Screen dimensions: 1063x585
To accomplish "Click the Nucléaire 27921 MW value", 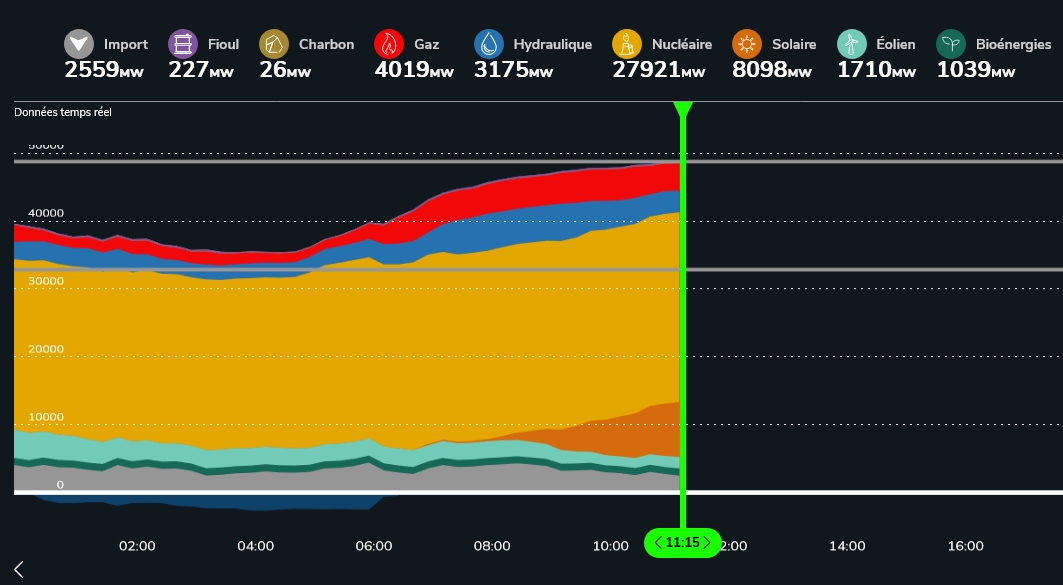I will (x=659, y=70).
